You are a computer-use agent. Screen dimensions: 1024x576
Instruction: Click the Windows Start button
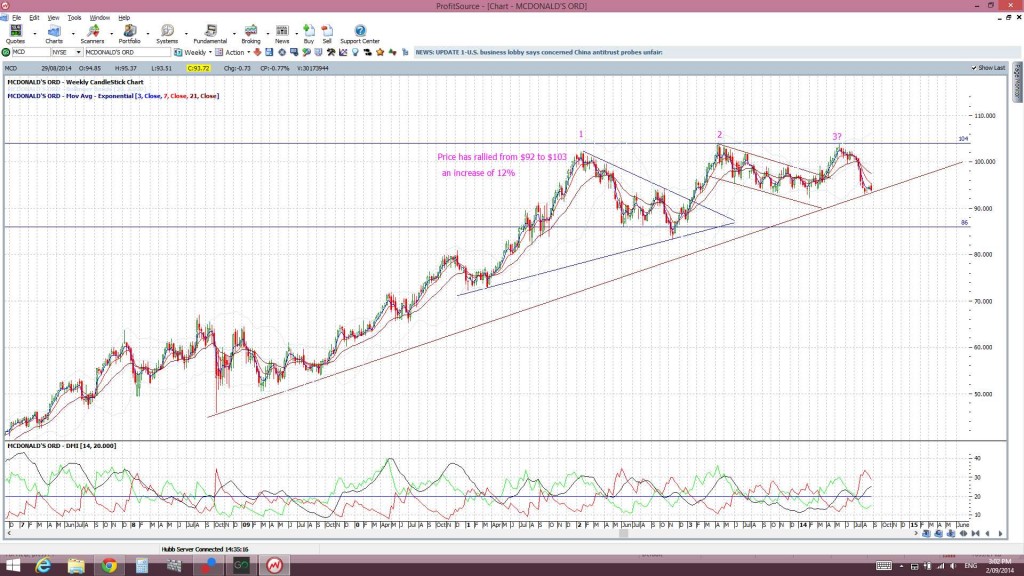12,566
